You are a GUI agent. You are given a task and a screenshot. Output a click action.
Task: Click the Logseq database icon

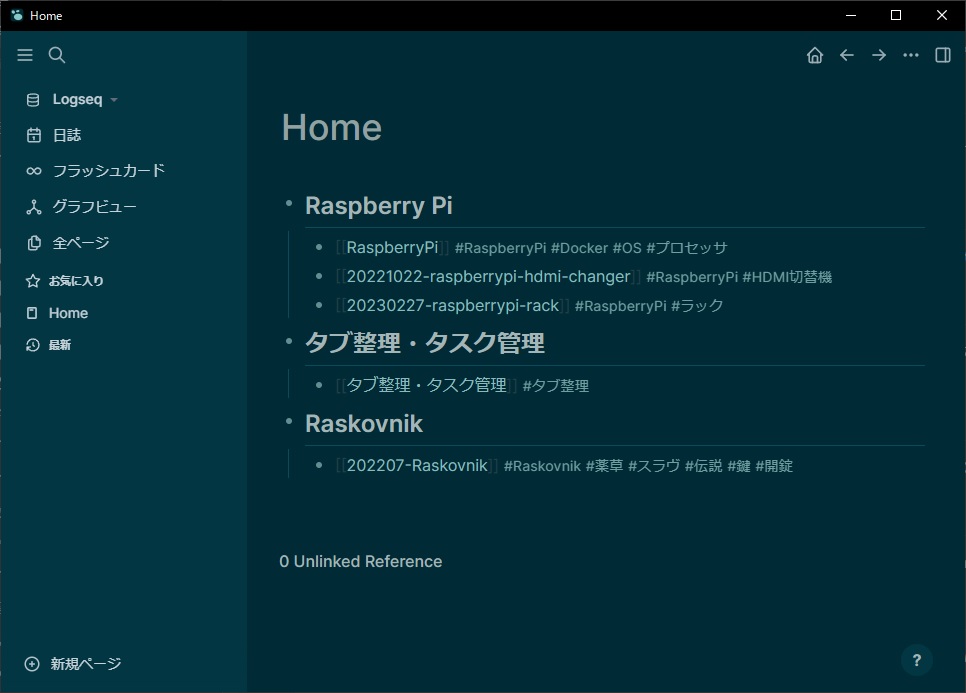33,100
